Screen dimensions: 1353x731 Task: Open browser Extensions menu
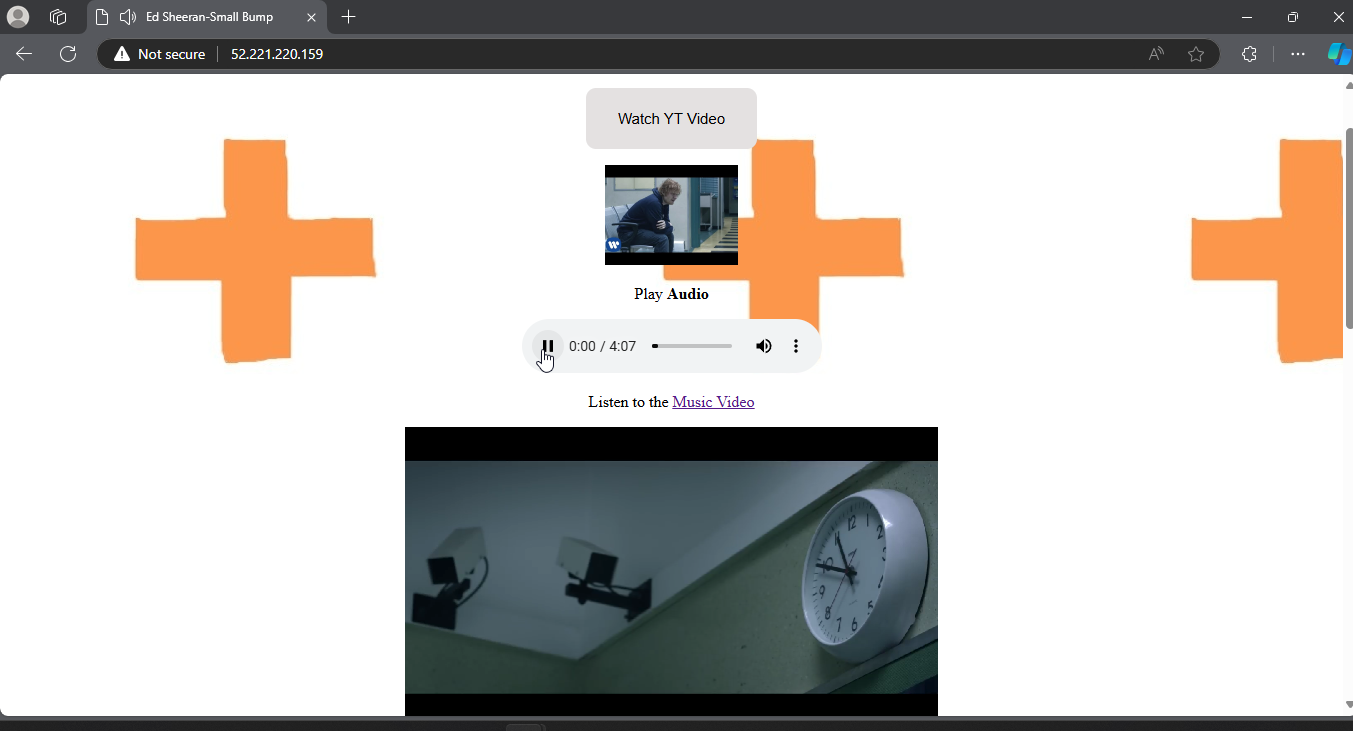[1249, 54]
